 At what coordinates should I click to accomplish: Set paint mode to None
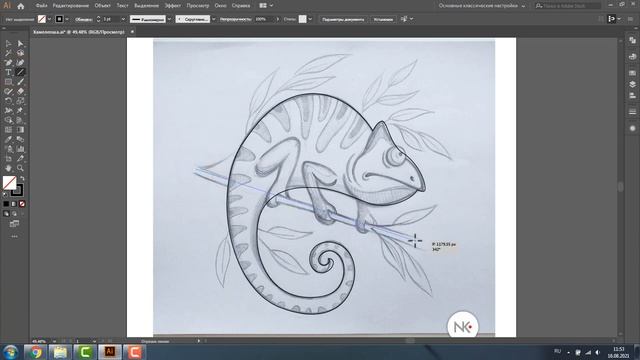click(x=22, y=204)
